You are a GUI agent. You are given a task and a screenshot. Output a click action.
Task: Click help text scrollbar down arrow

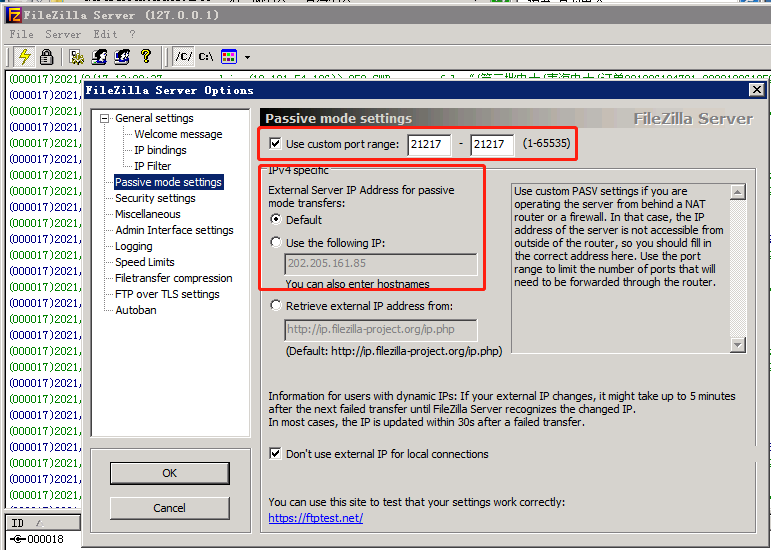(x=738, y=345)
